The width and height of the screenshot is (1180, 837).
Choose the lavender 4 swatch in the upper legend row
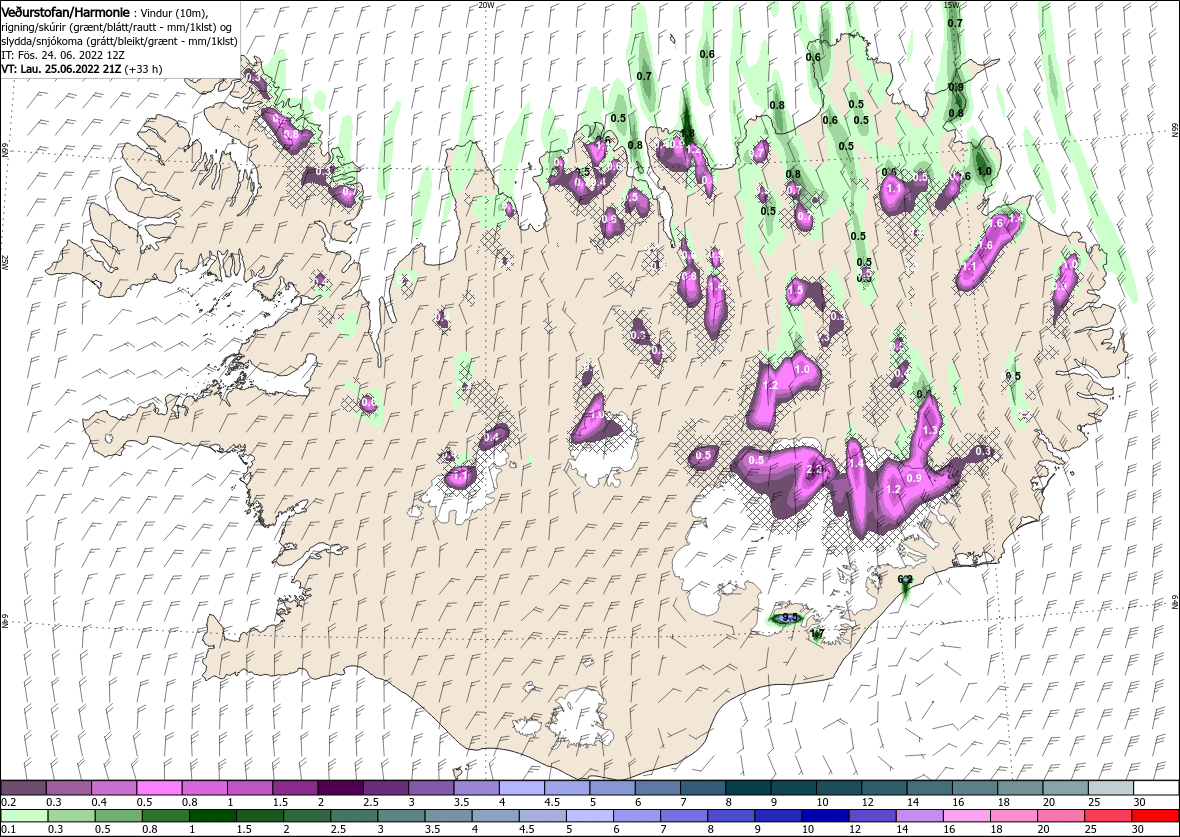coord(522,788)
